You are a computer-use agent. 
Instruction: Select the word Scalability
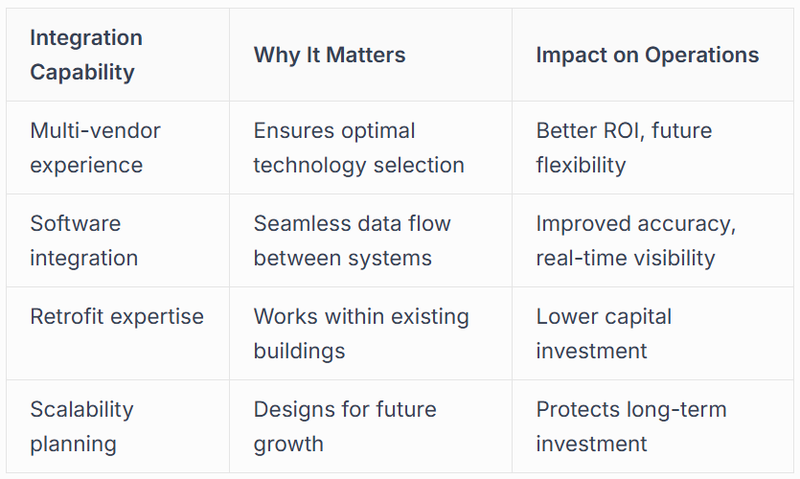pos(82,410)
